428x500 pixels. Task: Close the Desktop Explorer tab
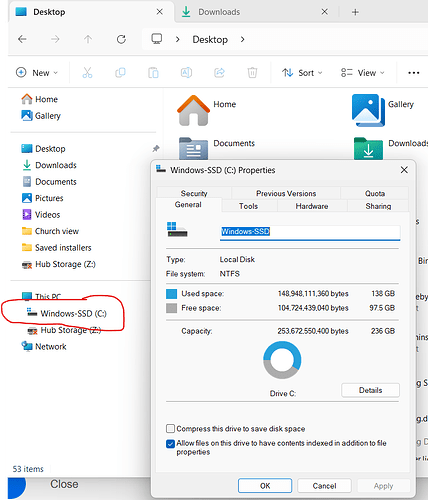pyautogui.click(x=160, y=12)
